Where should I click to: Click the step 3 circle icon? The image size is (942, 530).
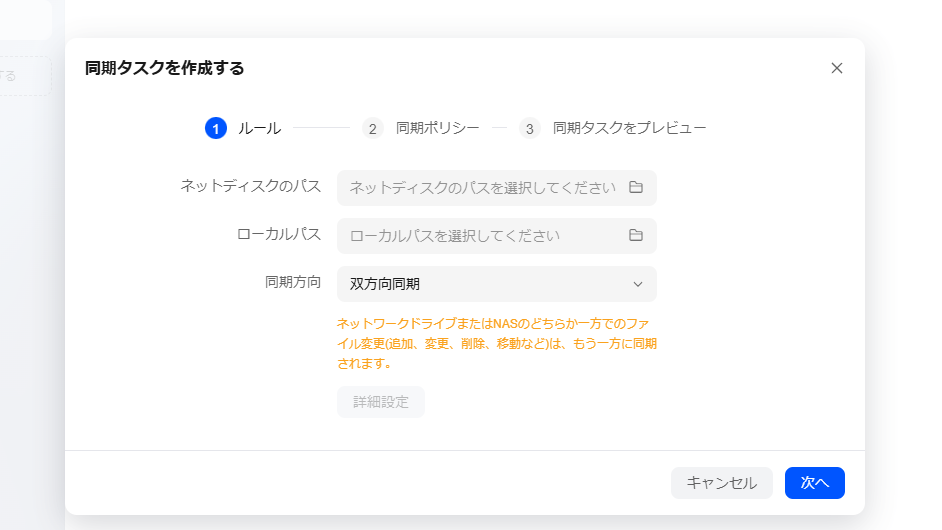[x=529, y=128]
